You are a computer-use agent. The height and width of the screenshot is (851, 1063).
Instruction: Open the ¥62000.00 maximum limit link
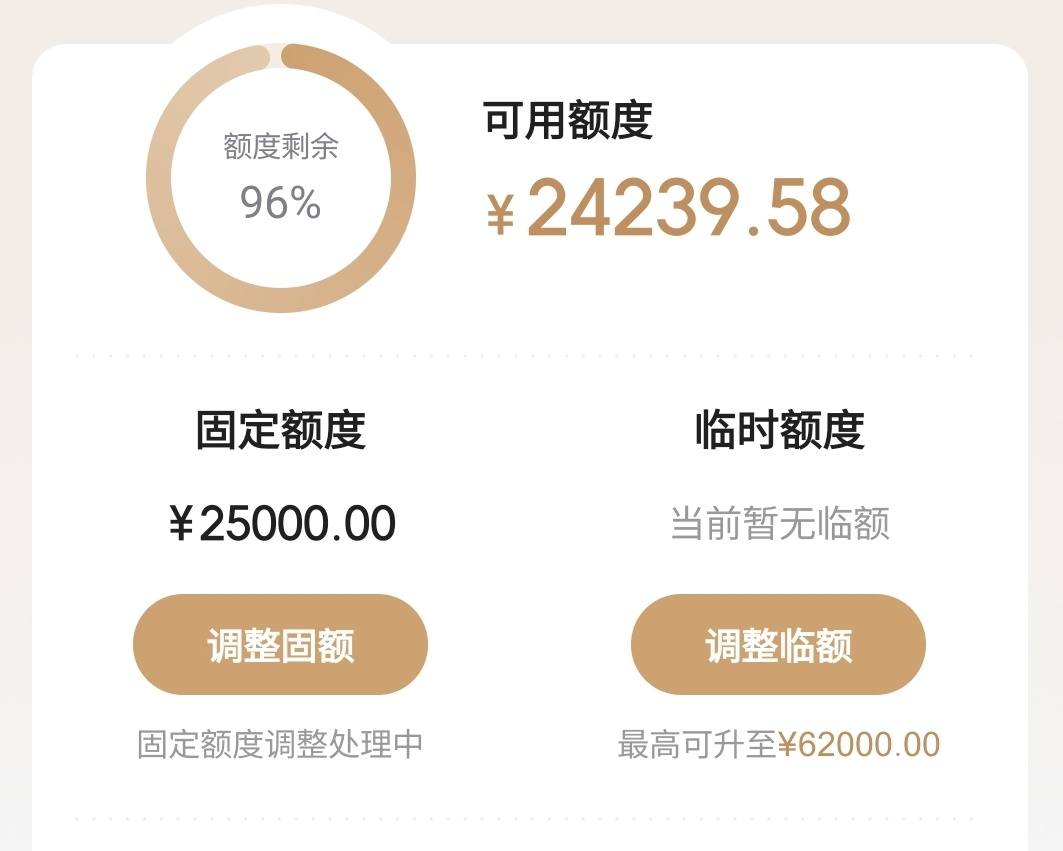(x=859, y=745)
